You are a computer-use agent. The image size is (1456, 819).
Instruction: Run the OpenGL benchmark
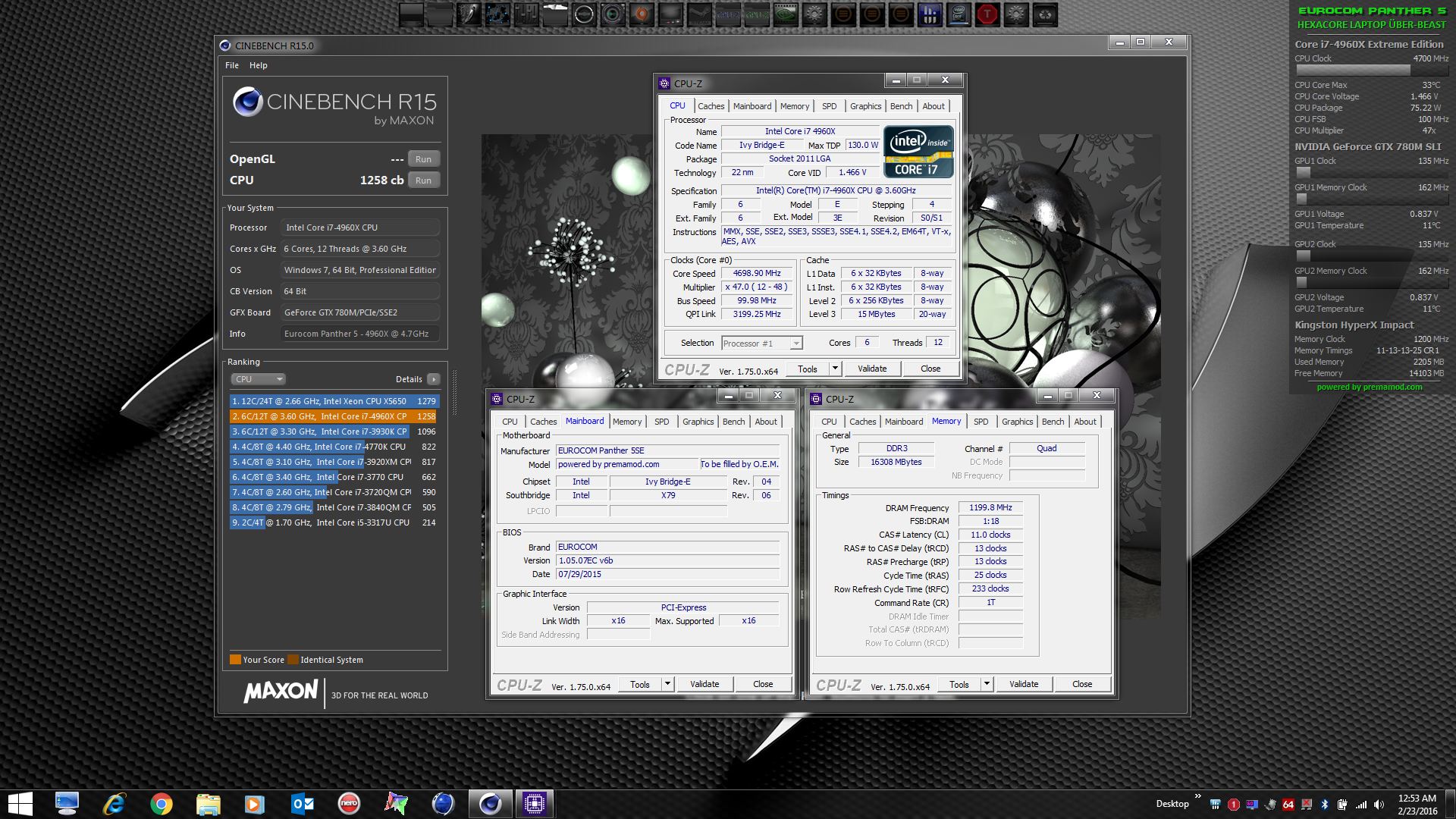tap(423, 159)
